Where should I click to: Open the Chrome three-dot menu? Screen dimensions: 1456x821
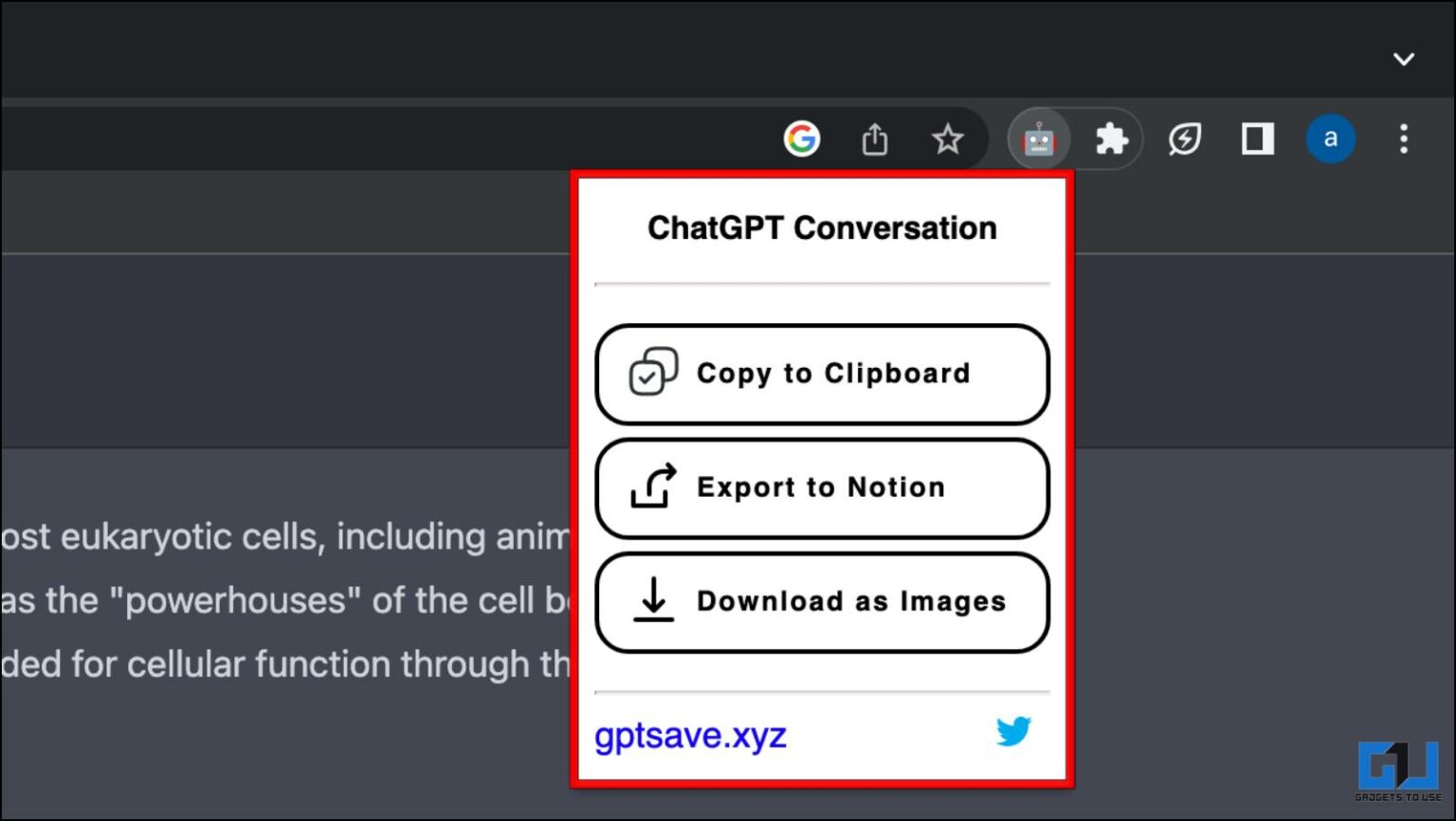(x=1404, y=138)
